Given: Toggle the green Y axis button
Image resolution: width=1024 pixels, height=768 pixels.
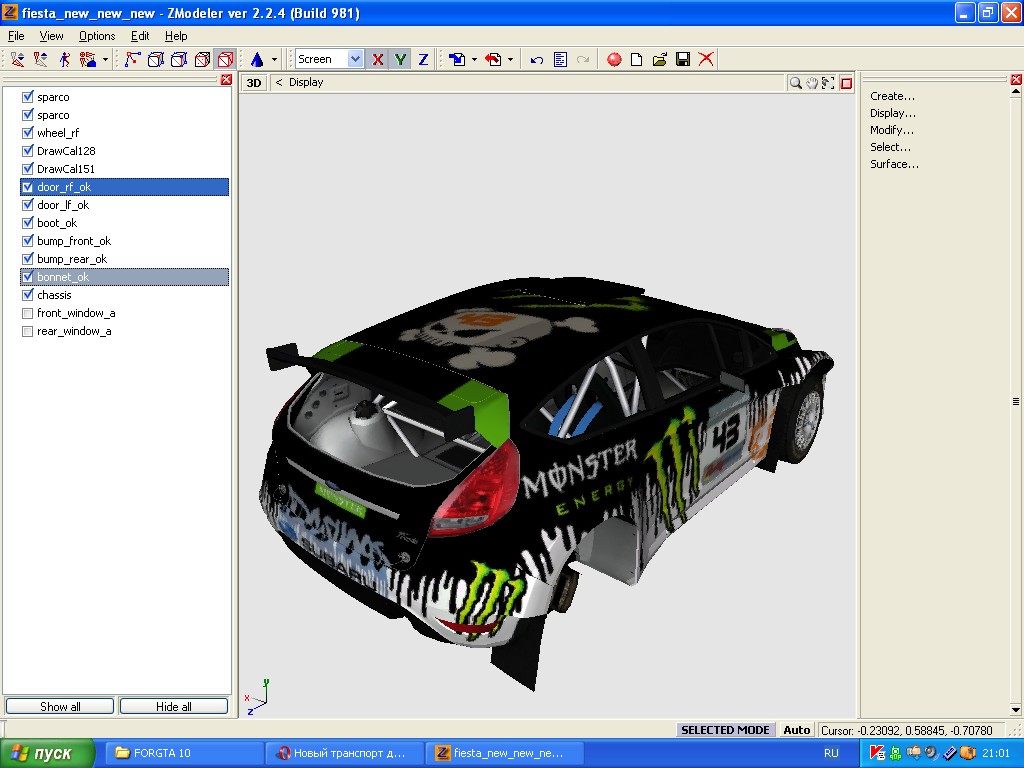Looking at the screenshot, I should pyautogui.click(x=400, y=59).
